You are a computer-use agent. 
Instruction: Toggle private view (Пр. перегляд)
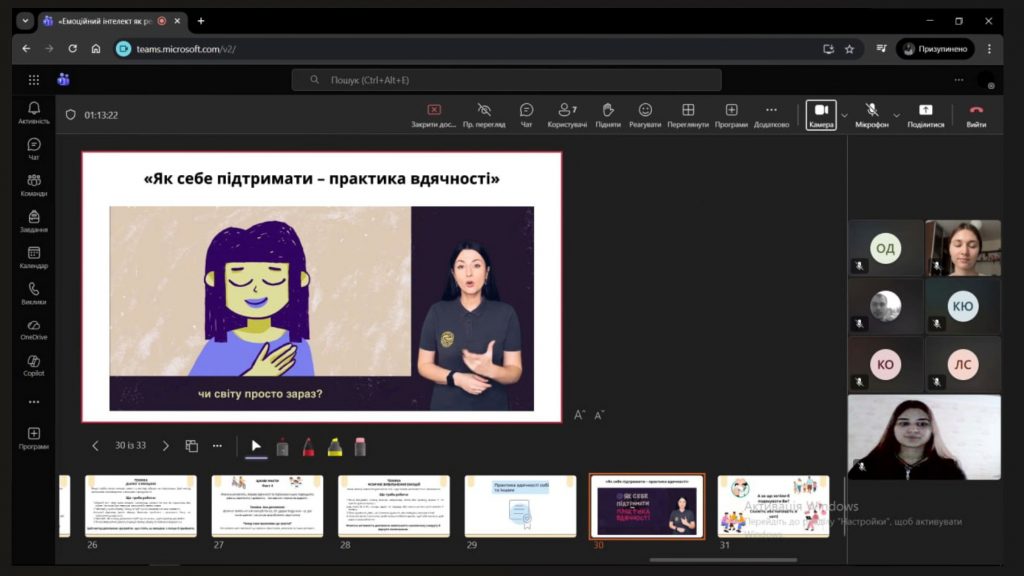(484, 114)
